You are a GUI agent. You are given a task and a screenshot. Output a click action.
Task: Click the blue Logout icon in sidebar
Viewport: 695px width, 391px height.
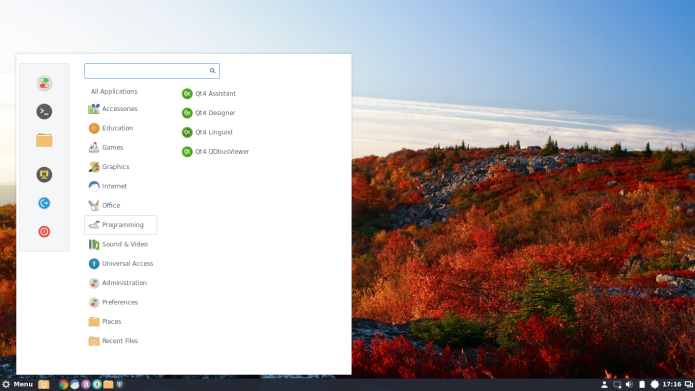pyautogui.click(x=44, y=203)
